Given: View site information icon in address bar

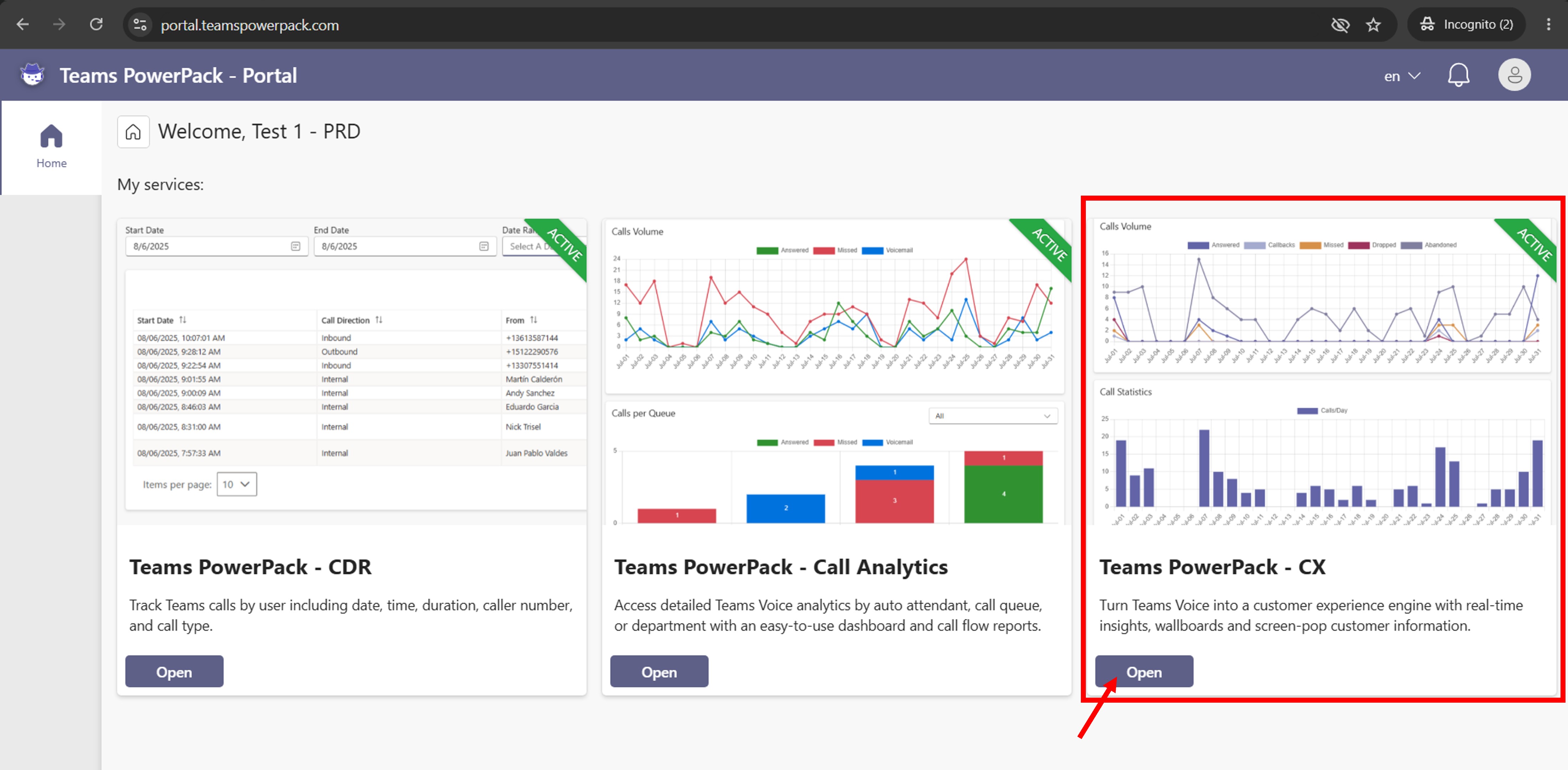Looking at the screenshot, I should (x=140, y=25).
